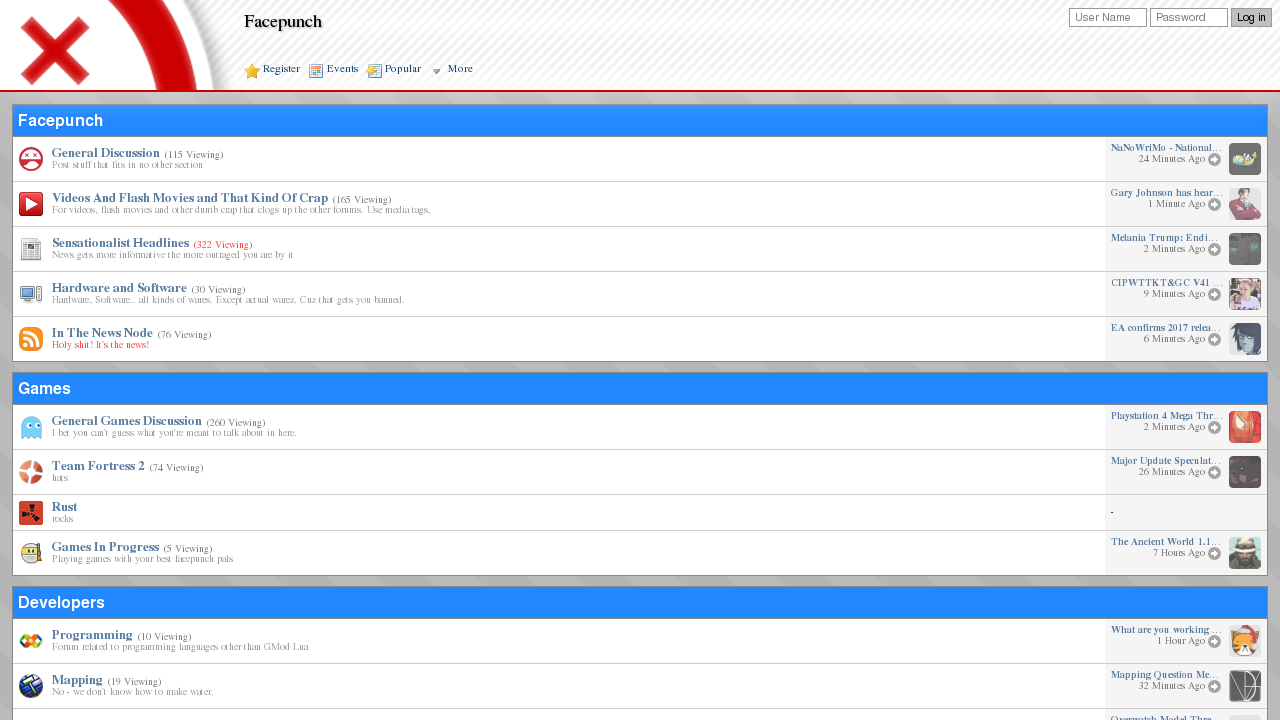Open the Register menu link
The image size is (1280, 720).
pos(281,69)
